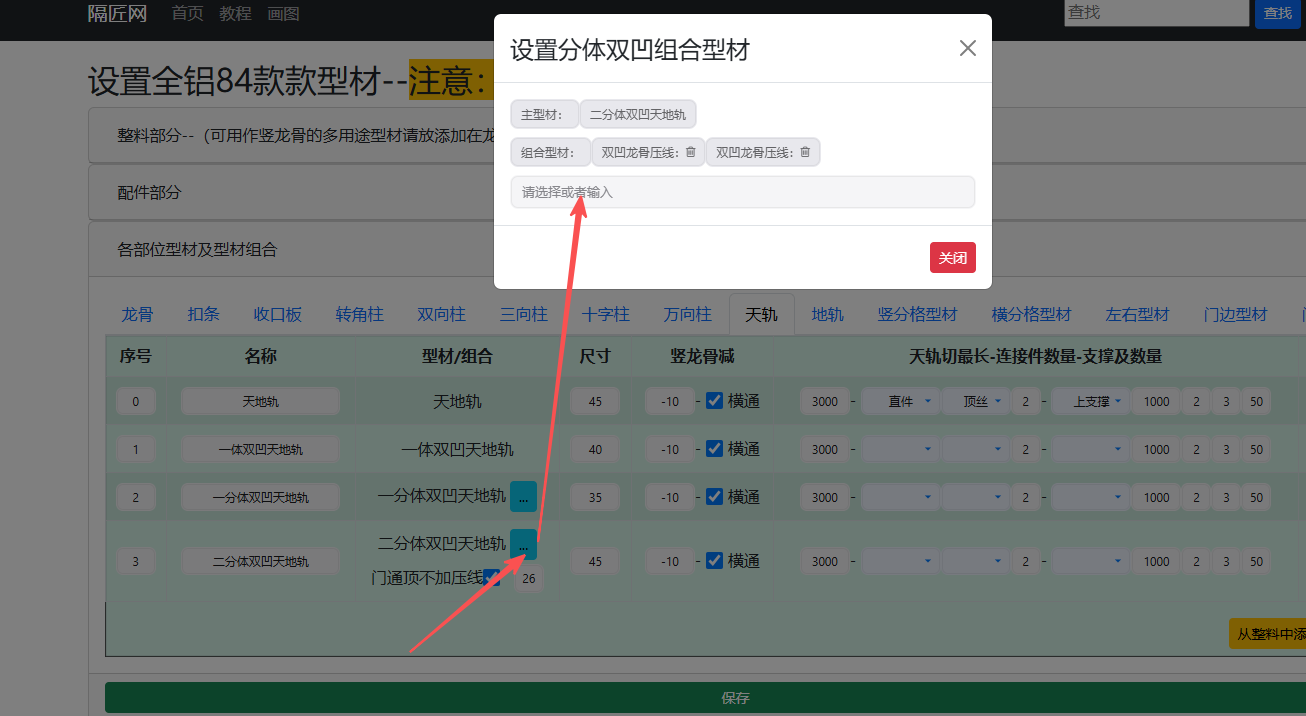1306x716 pixels.
Task: Open the 画图 navigation link
Action: 283,14
